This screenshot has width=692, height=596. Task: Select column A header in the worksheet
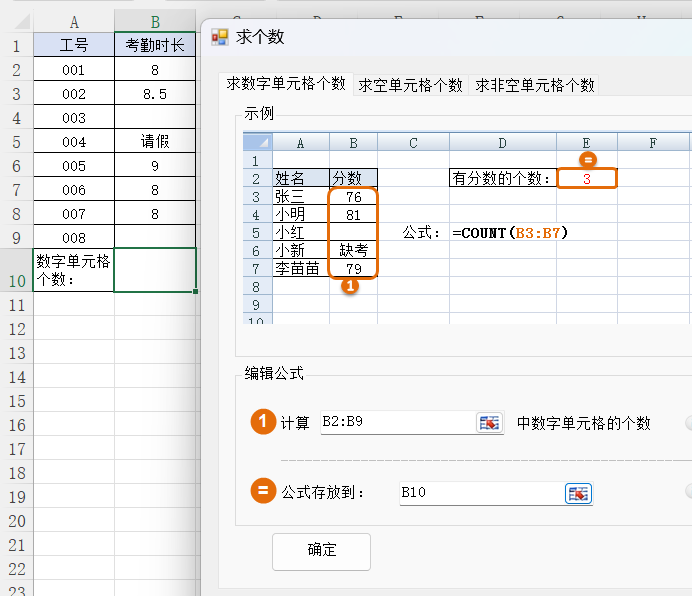coord(74,22)
